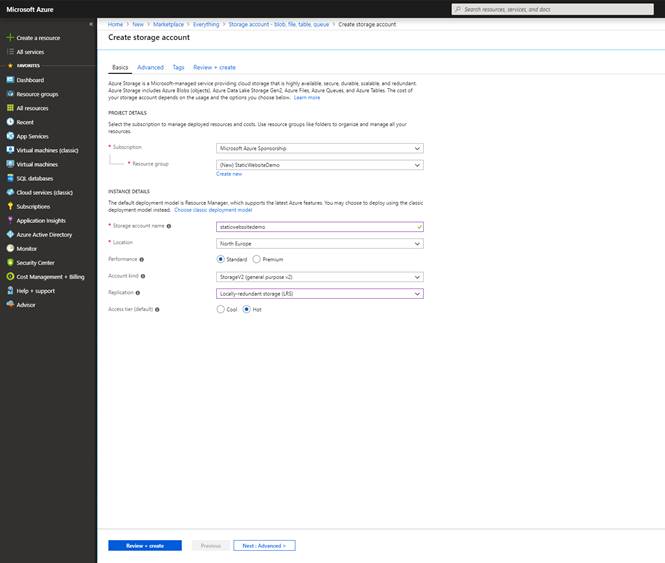Open the App Services icon
This screenshot has width=665, height=563.
click(x=10, y=136)
